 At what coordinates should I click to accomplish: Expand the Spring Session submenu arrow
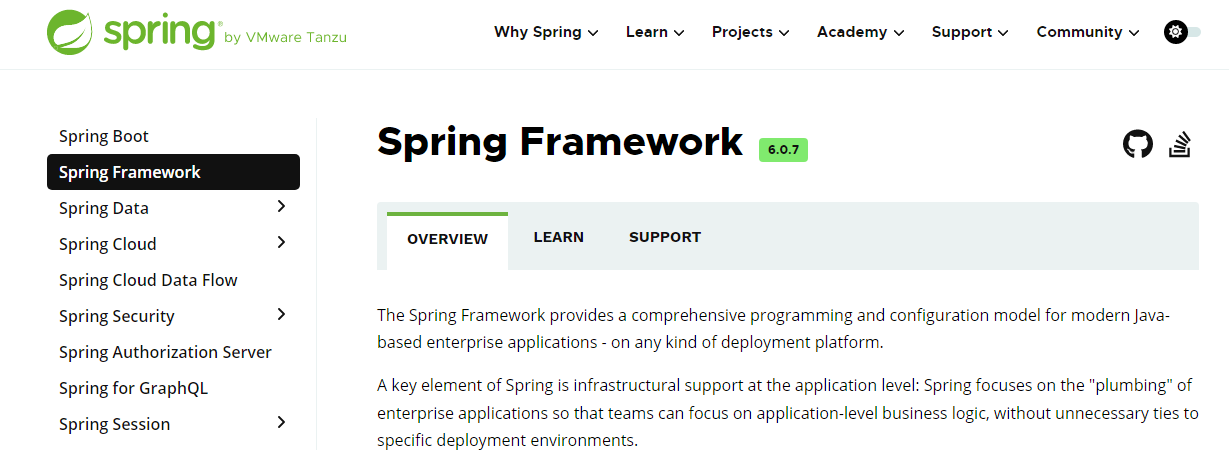point(281,423)
